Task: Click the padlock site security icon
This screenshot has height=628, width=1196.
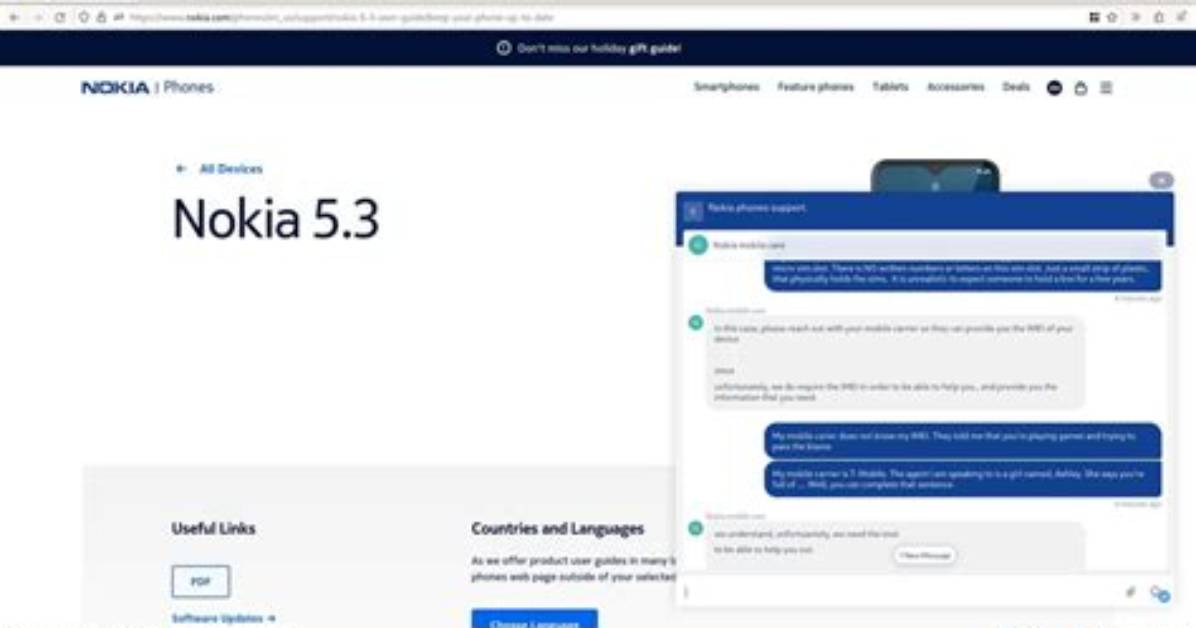Action: click(x=101, y=17)
